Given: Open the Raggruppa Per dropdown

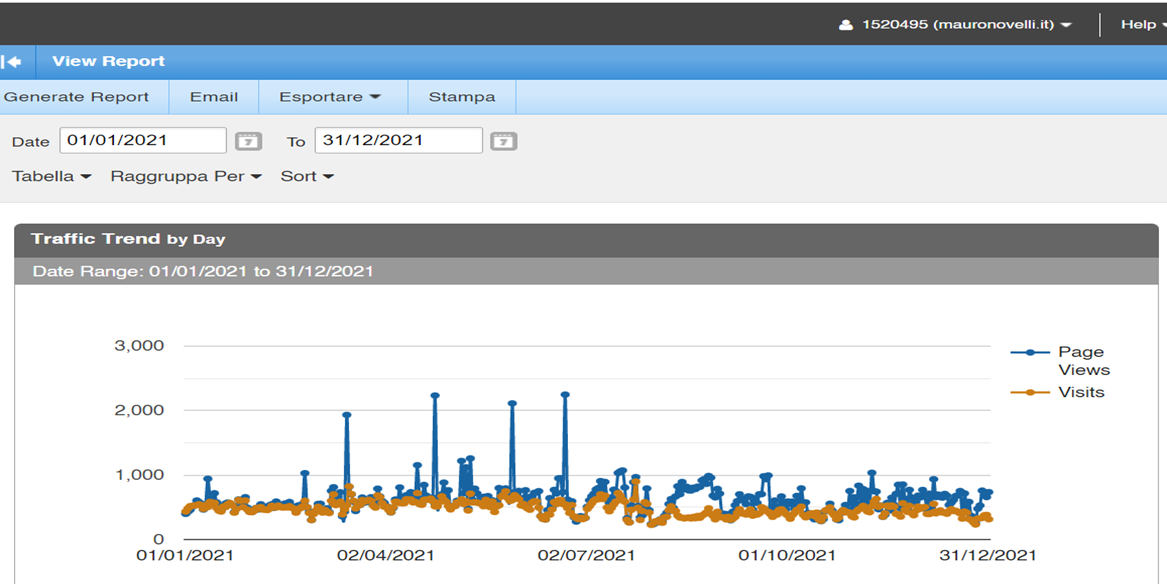Looking at the screenshot, I should [186, 176].
